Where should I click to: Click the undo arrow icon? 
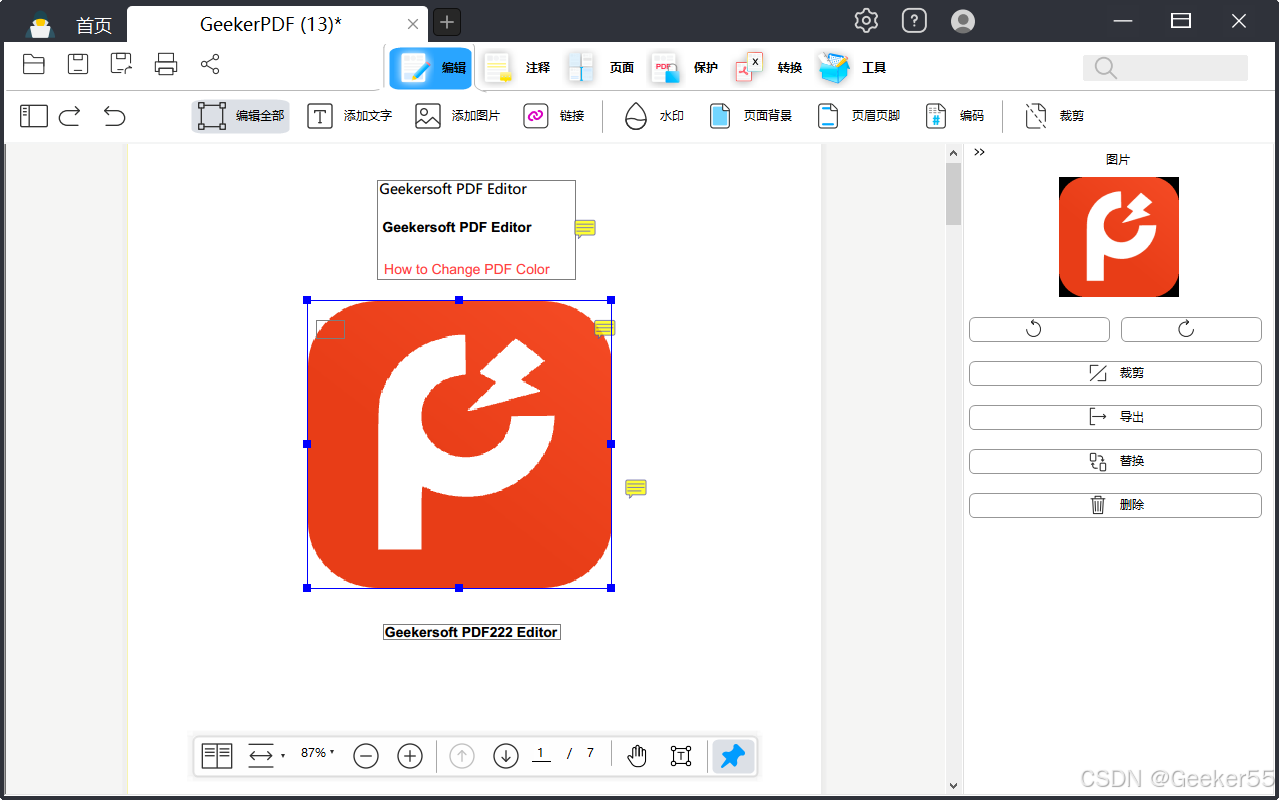(114, 116)
